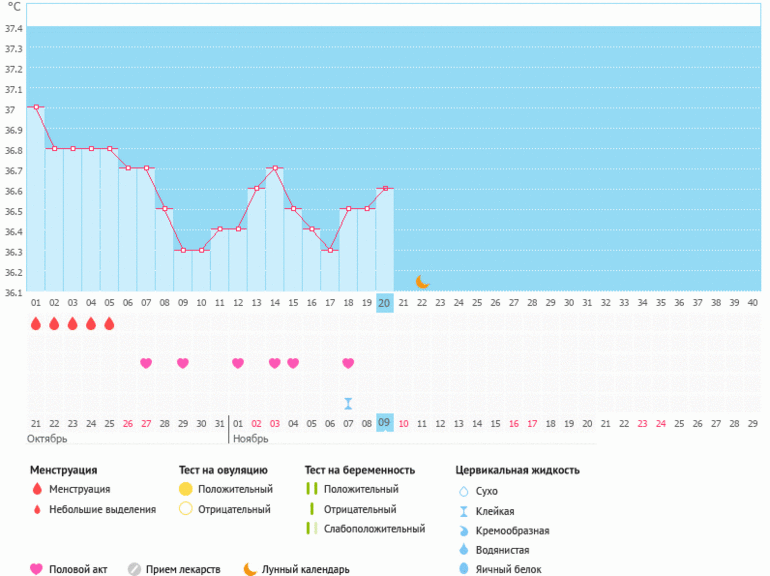This screenshot has height=576, width=770.
Task: Click the Сухо cervical fluid legend icon
Action: (462, 491)
